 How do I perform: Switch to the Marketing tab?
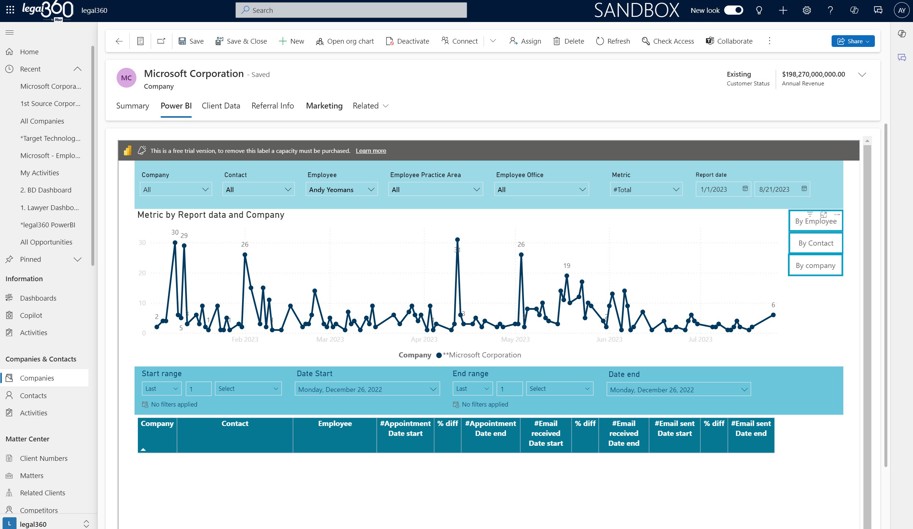point(324,106)
